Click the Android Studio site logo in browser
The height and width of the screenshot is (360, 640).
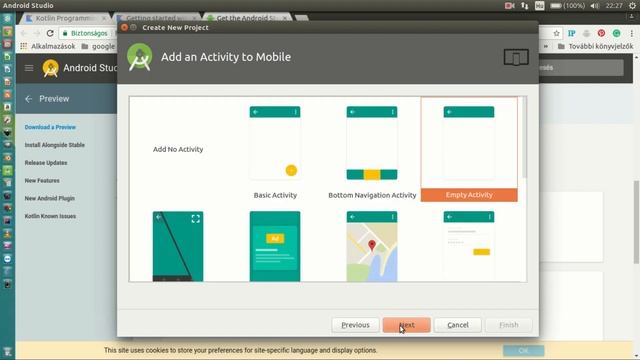pyautogui.click(x=51, y=68)
